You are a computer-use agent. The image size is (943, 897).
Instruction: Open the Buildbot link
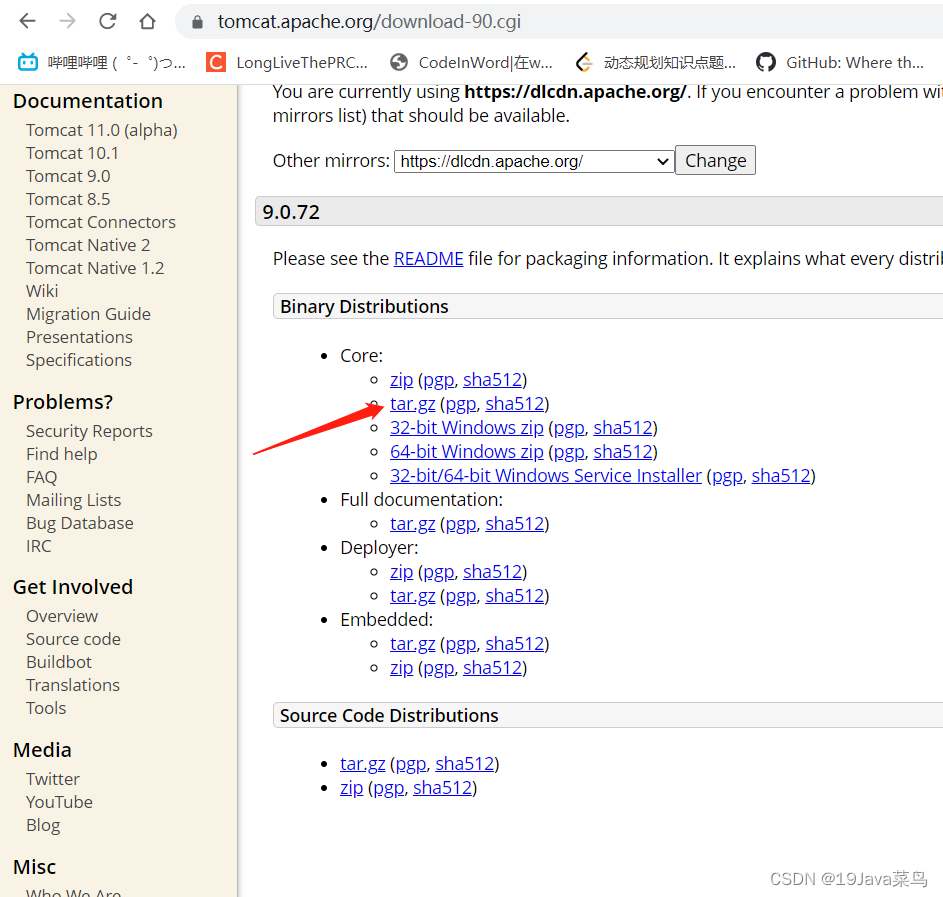(59, 662)
